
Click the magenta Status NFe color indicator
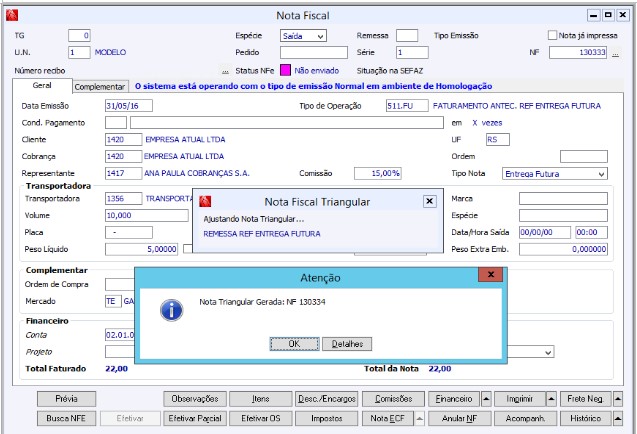[286, 70]
